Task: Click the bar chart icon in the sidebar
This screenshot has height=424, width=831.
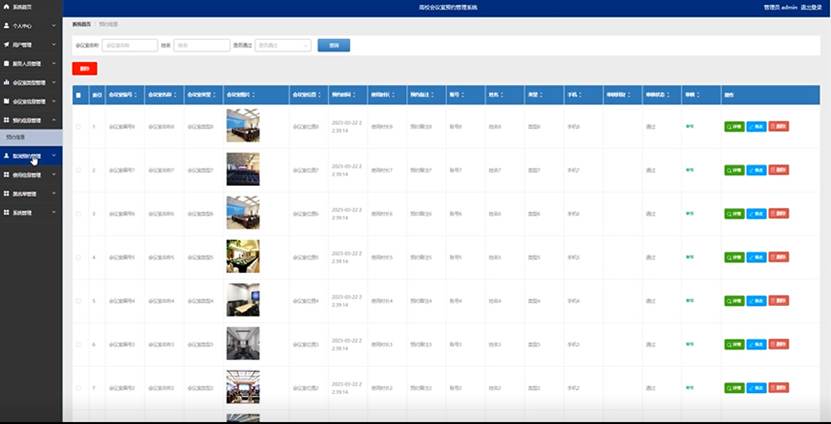Action: click(x=6, y=82)
